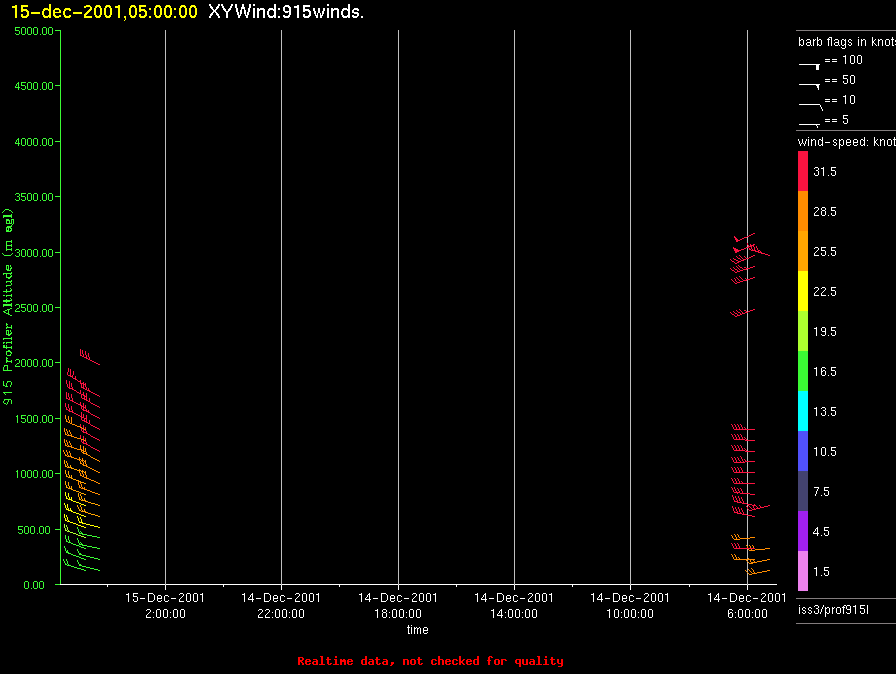Screen dimensions: 896x674
Task: Click the 14-Dec-2001 6:00:00 time label
Action: click(747, 605)
